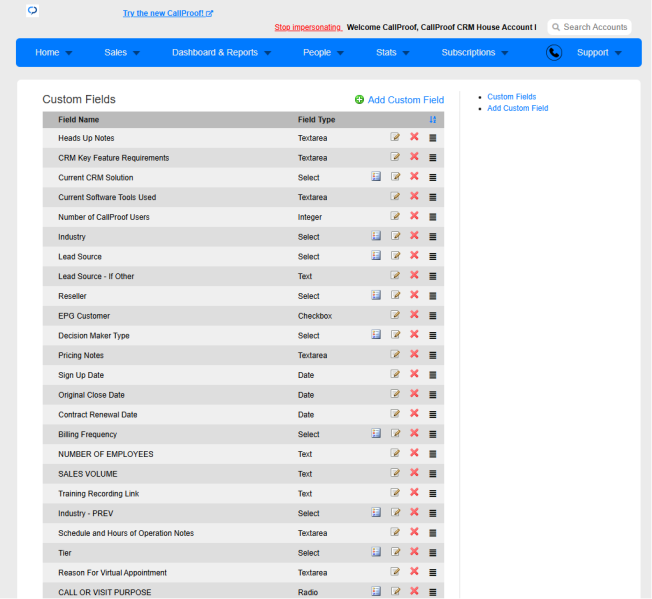652x599 pixels.
Task: Grab reorder handle for Reseller row
Action: 432,296
